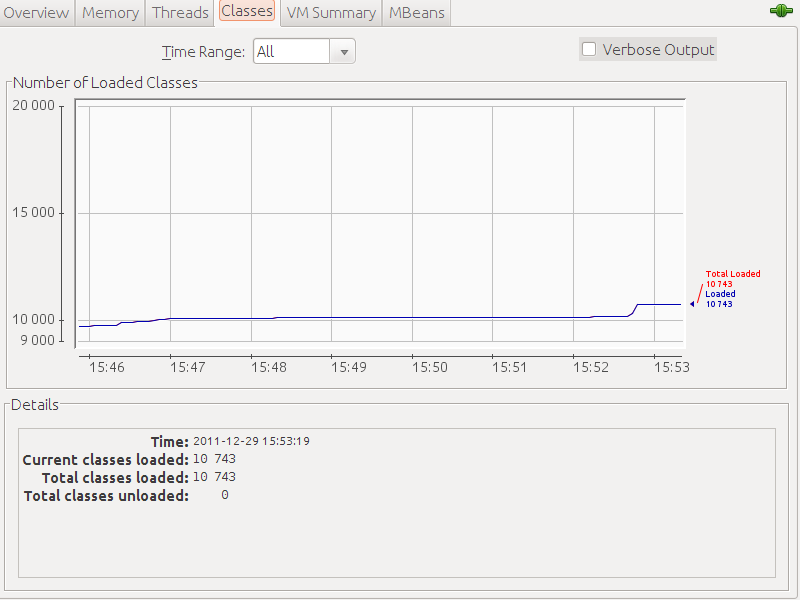Viewport: 800px width, 600px height.
Task: Click the blue Loaded legend label
Action: coord(720,294)
